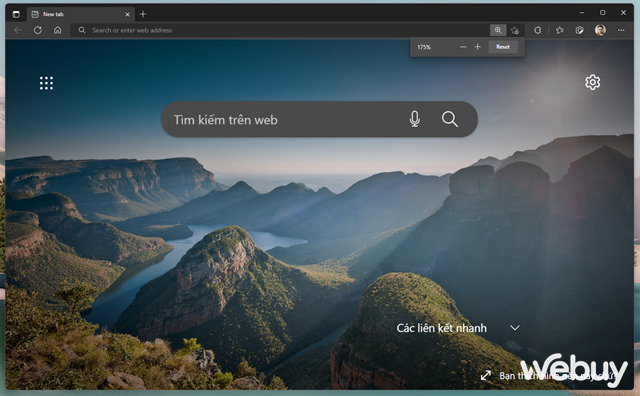Open the profile avatar
640x396 pixels.
tap(600, 30)
